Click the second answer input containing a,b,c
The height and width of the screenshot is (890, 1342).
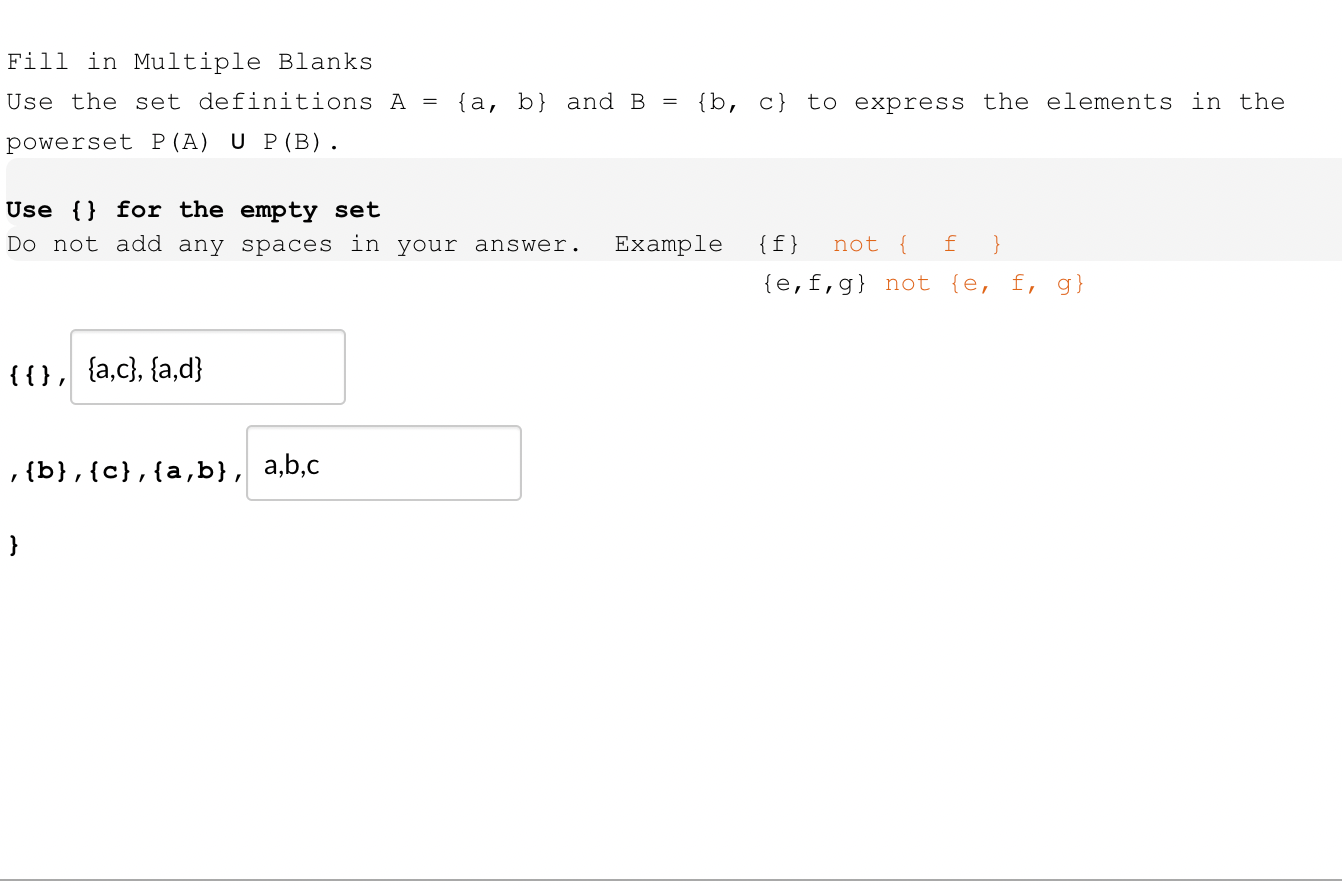coord(383,463)
